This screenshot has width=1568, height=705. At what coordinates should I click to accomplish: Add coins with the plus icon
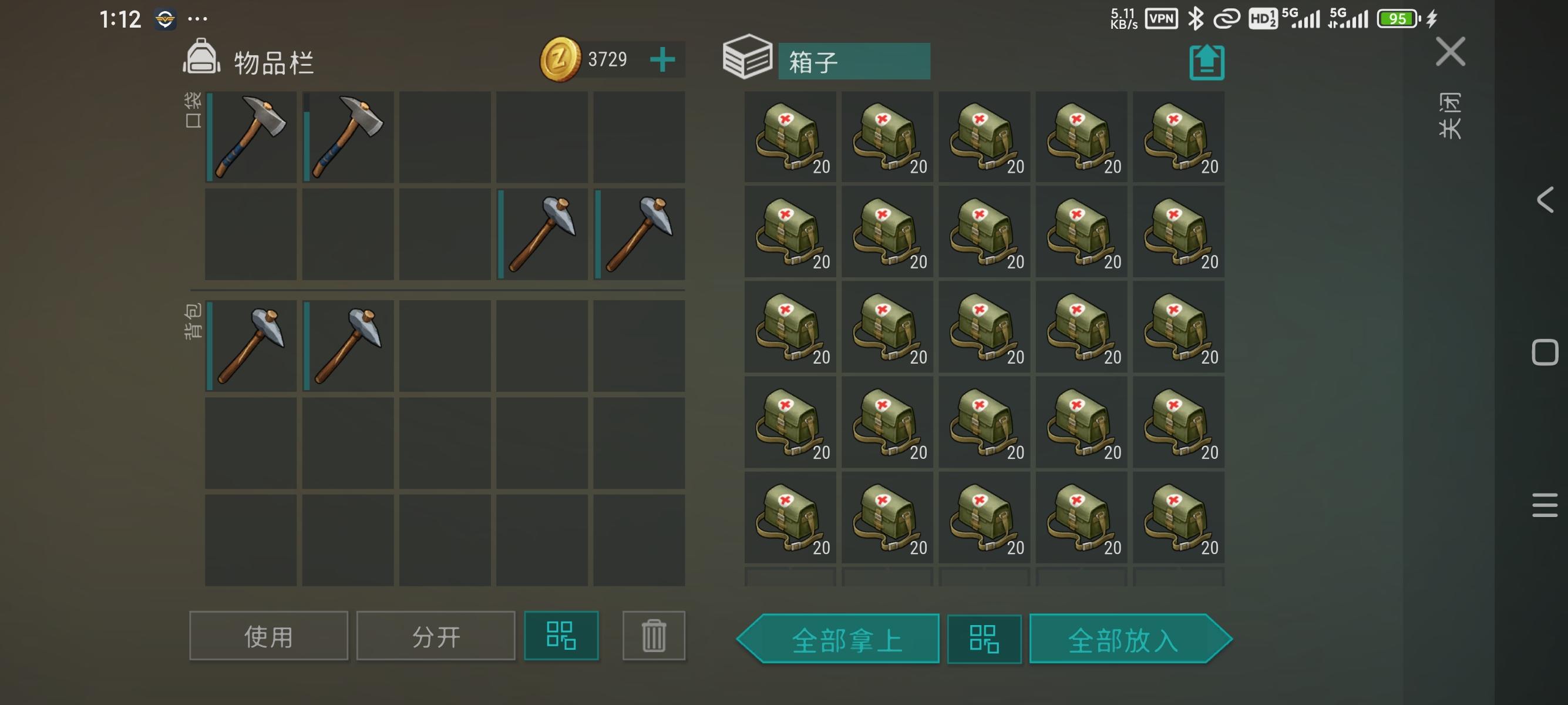pyautogui.click(x=662, y=60)
